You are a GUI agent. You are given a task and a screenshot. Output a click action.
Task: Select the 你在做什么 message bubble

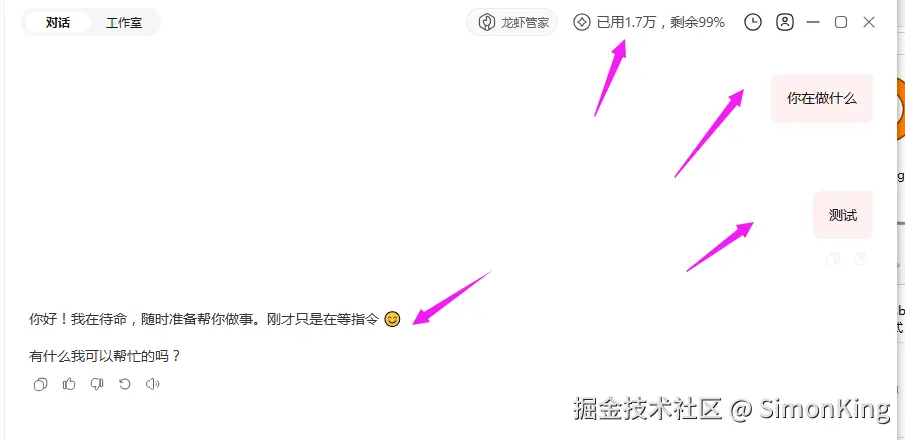(822, 98)
